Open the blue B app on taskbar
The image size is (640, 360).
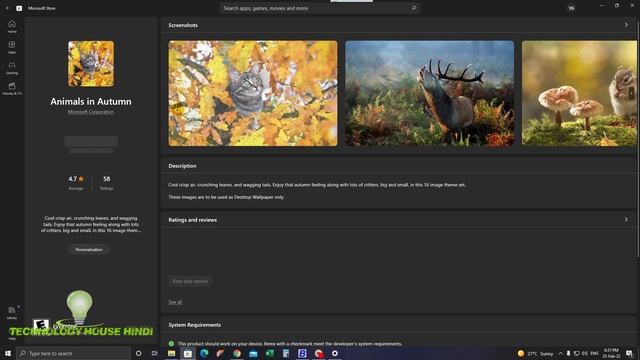coord(302,353)
